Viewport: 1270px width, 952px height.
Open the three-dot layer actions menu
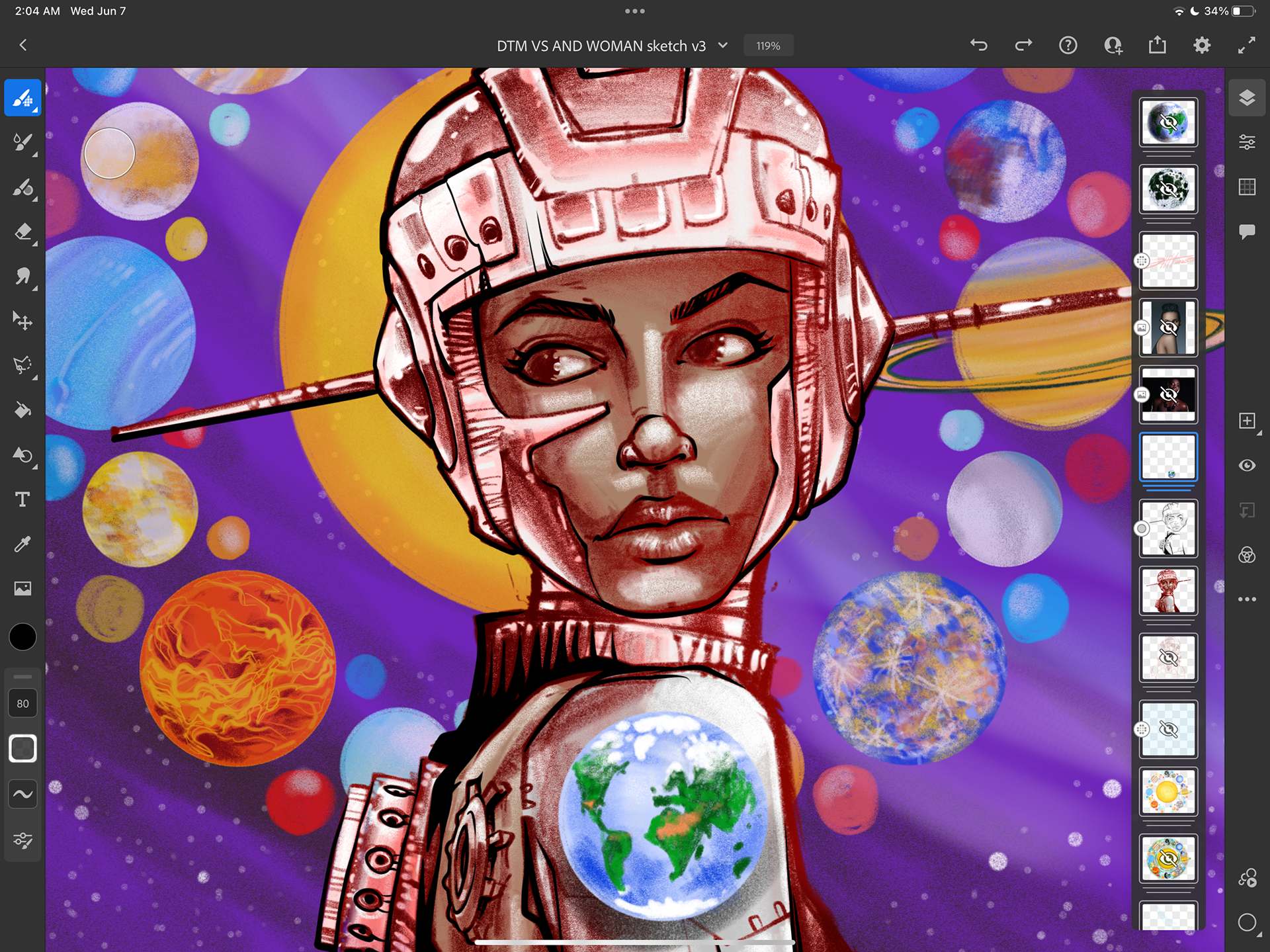coord(1247,599)
